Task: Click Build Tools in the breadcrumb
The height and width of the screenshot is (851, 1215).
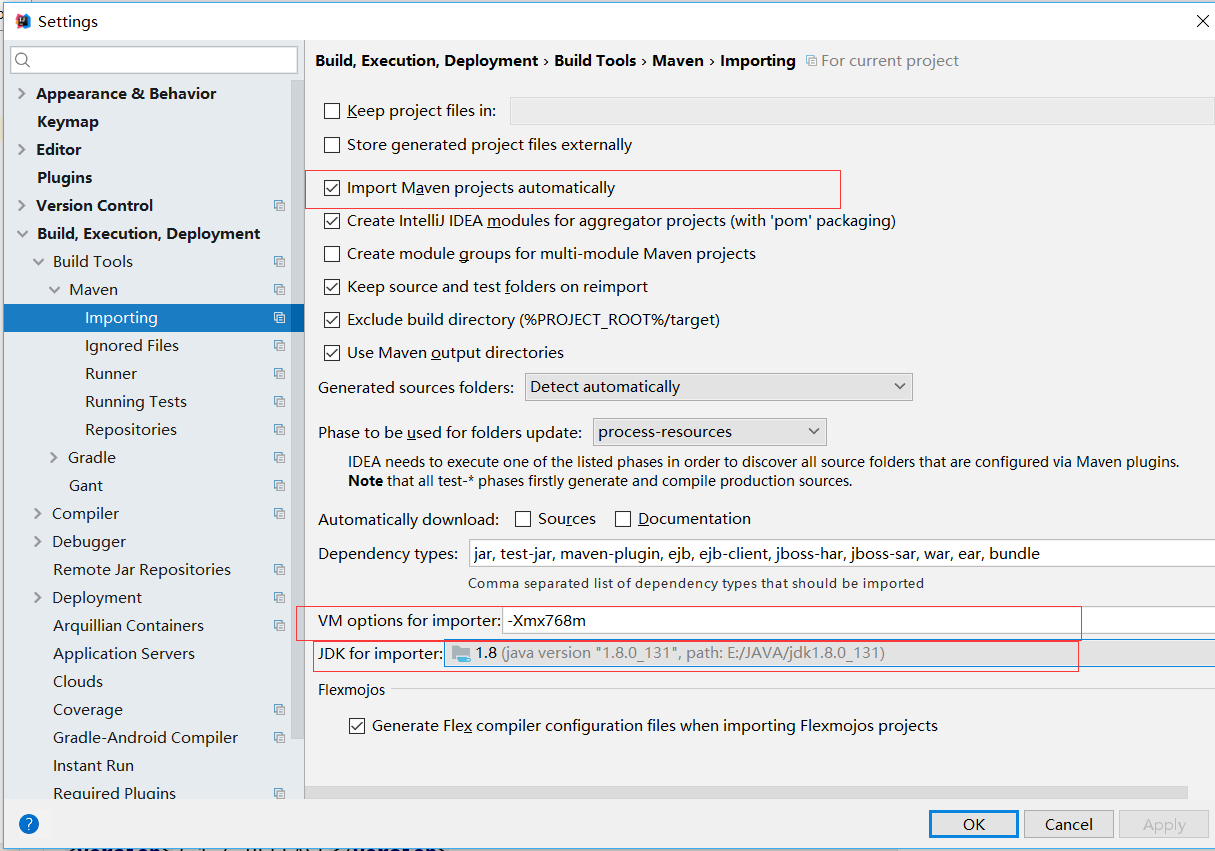Action: coord(595,60)
